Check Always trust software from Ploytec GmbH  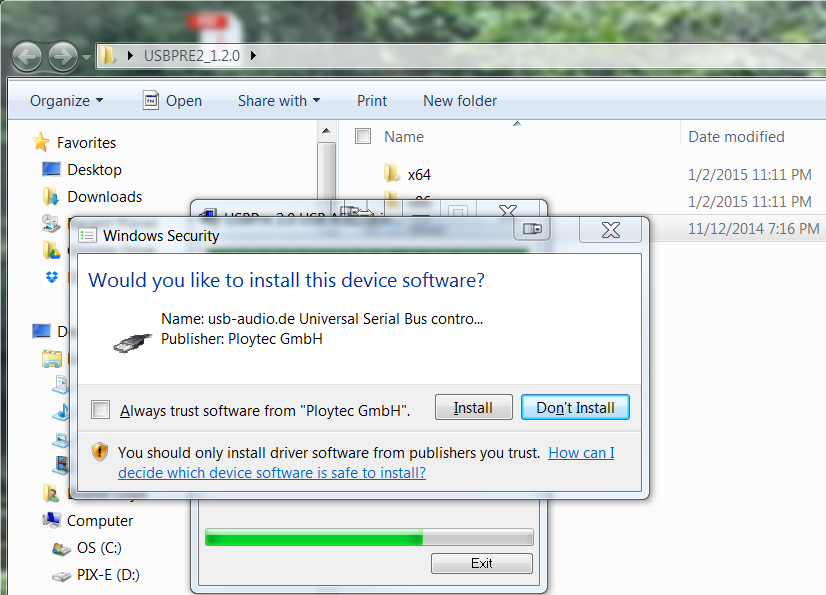pyautogui.click(x=101, y=409)
